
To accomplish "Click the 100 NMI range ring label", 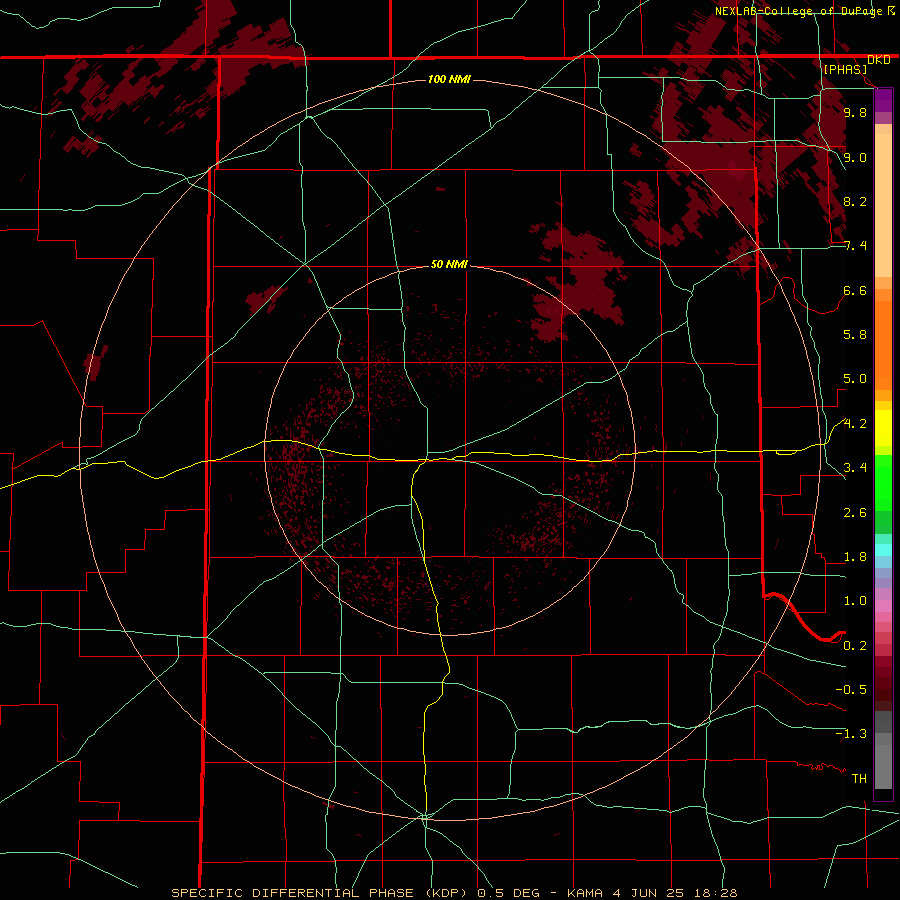I will point(449,79).
